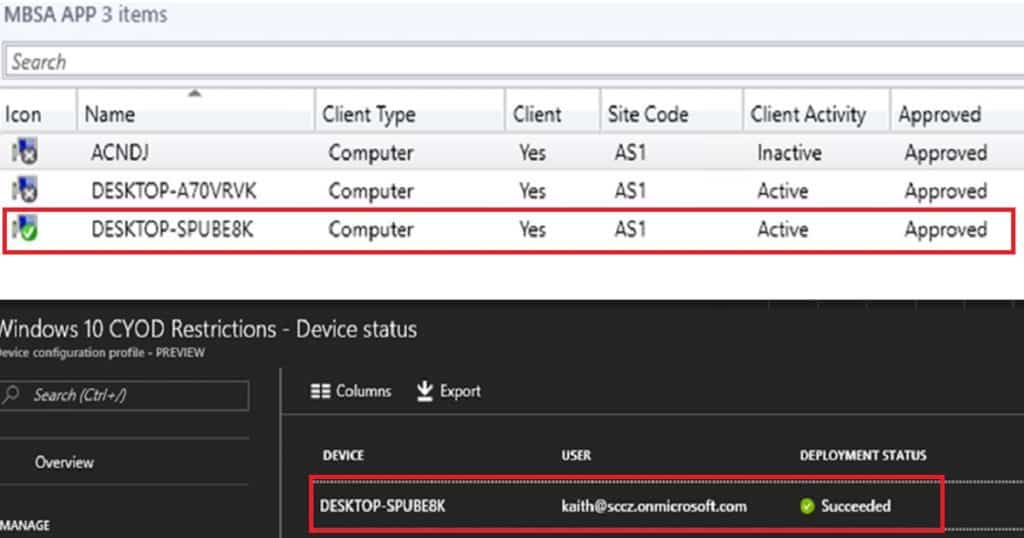Click the kaith@sccz.onmicrosoft.com user entry
The image size is (1024, 538).
[654, 506]
